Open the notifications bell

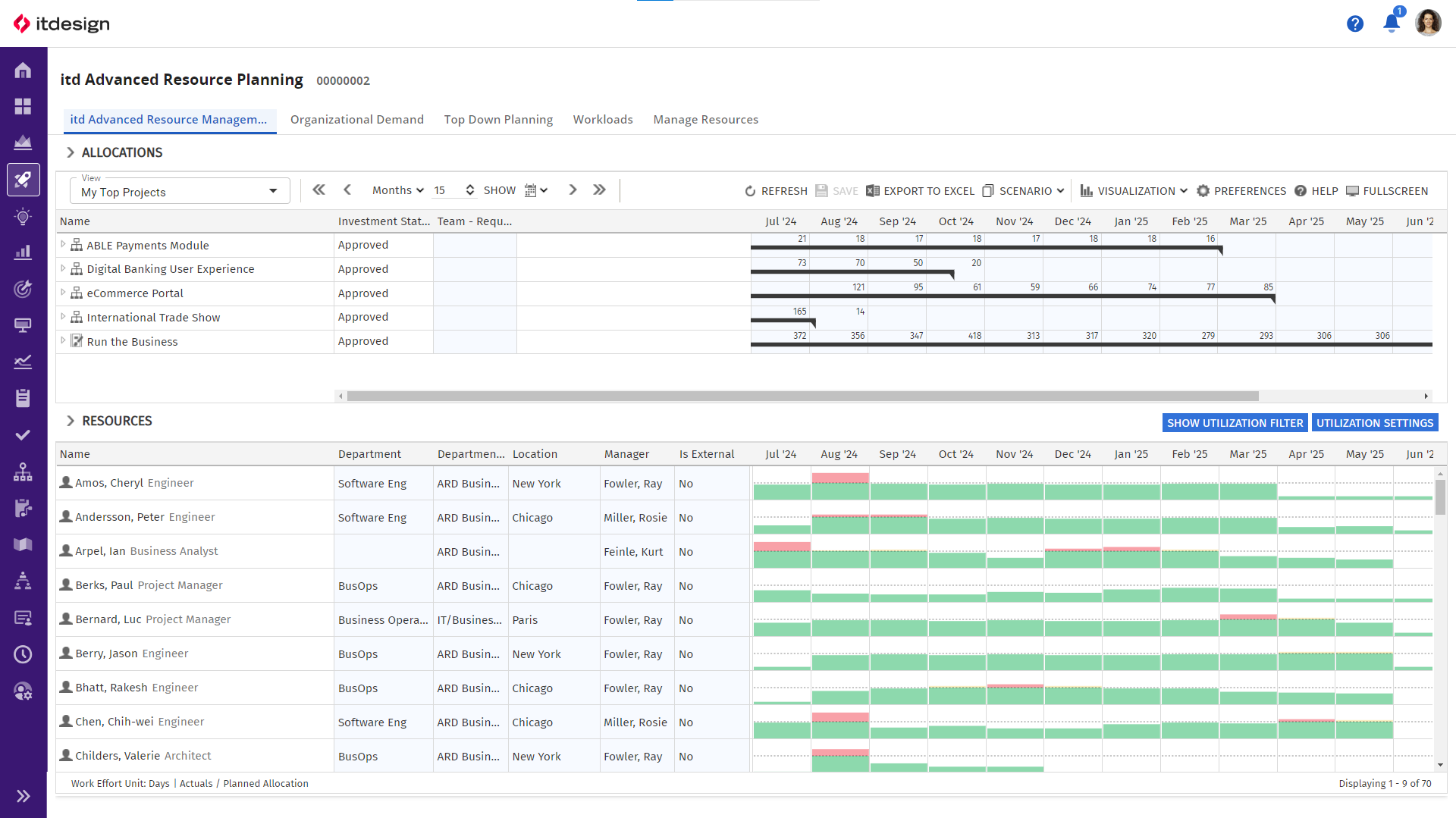1392,23
